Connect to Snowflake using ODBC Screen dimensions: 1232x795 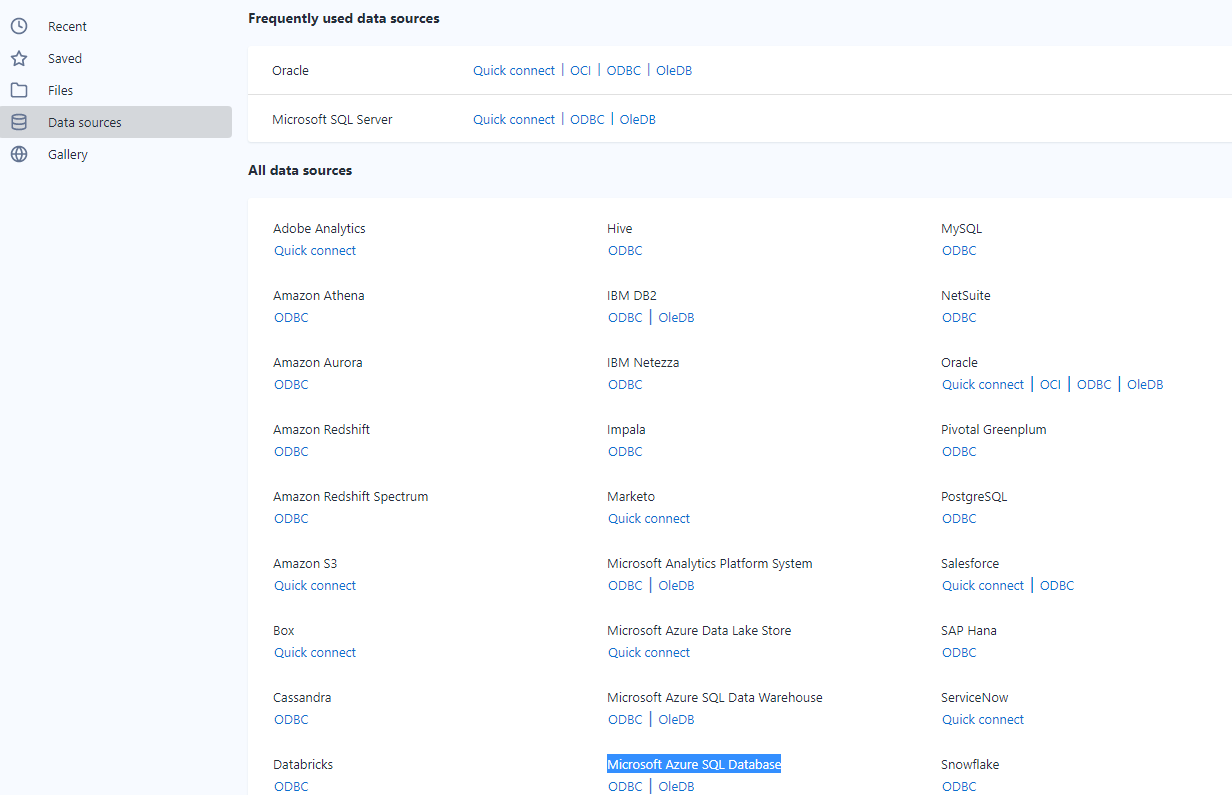click(959, 786)
